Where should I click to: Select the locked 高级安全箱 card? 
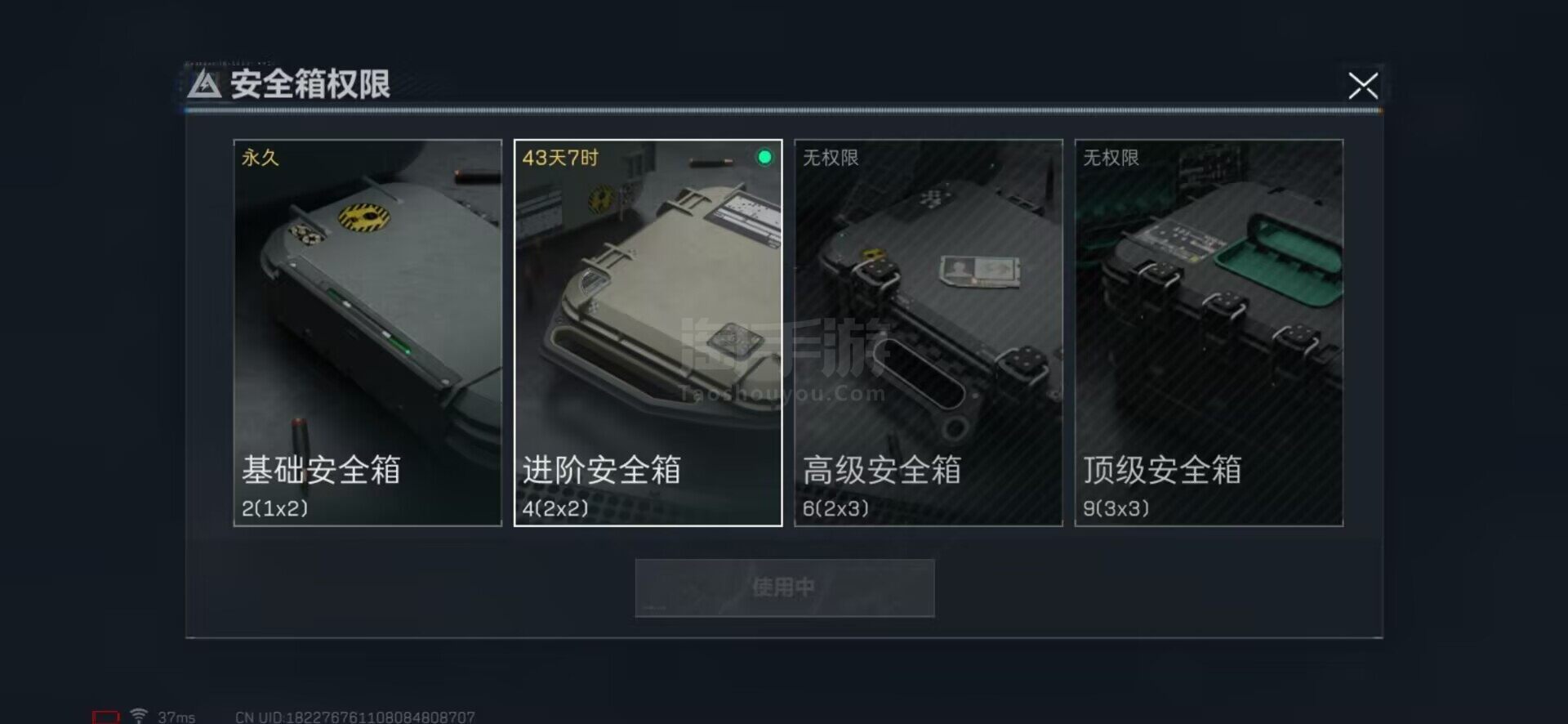929,333
